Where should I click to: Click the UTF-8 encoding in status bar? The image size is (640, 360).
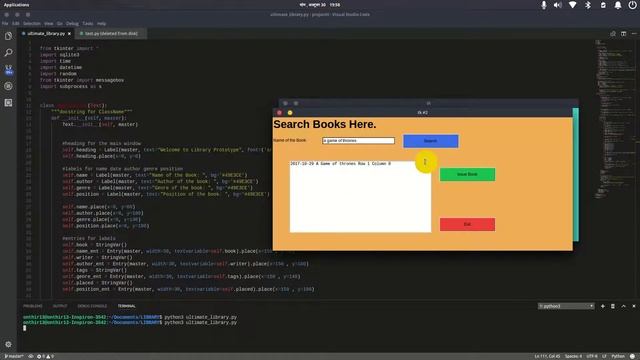click(x=592, y=356)
